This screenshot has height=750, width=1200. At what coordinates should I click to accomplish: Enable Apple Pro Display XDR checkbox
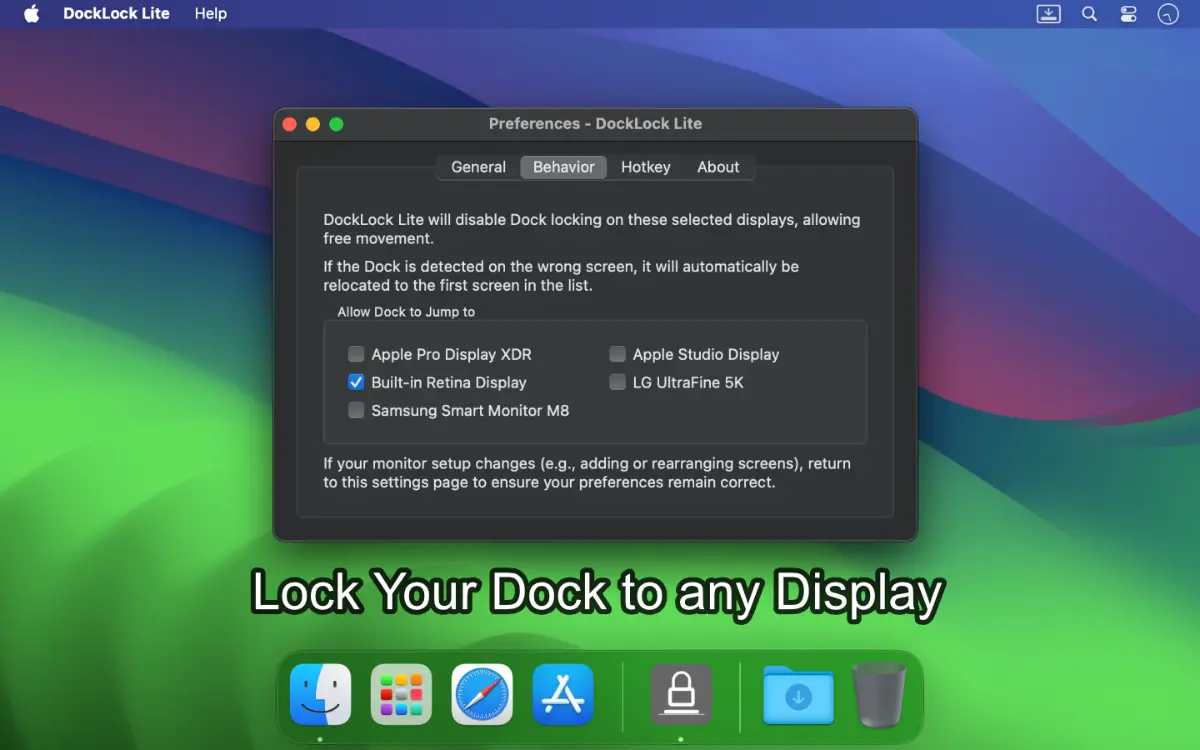[x=356, y=354]
